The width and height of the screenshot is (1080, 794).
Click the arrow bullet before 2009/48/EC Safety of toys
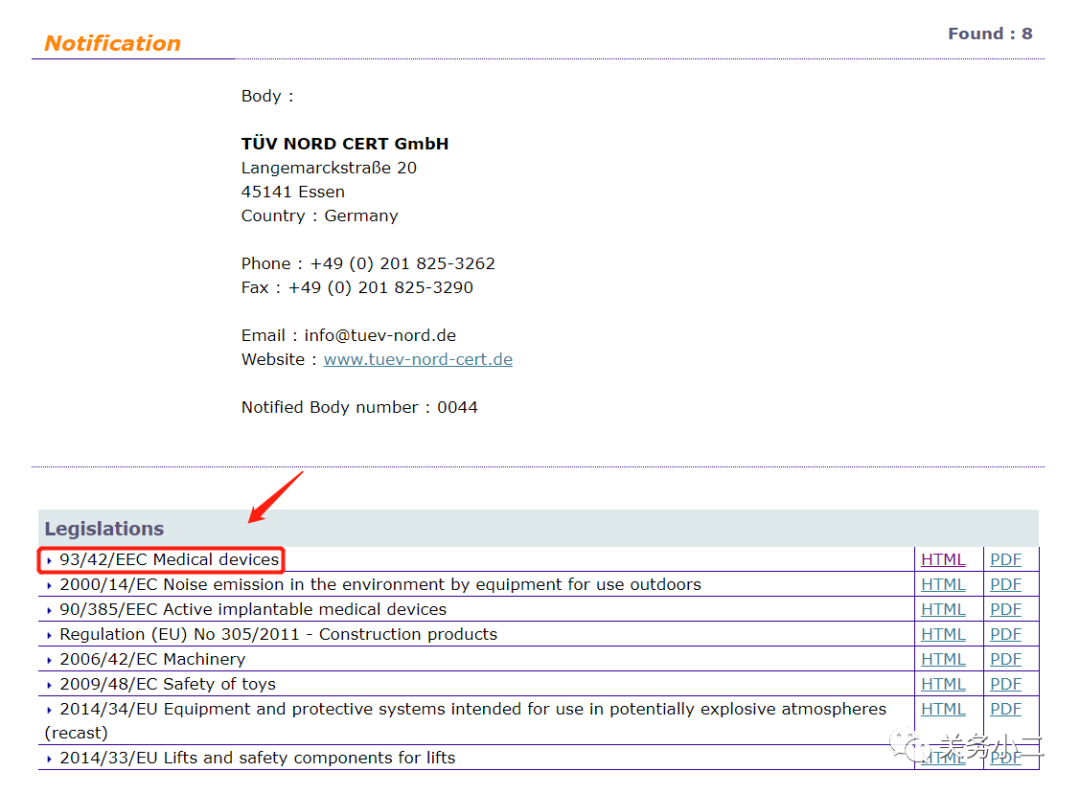click(49, 685)
